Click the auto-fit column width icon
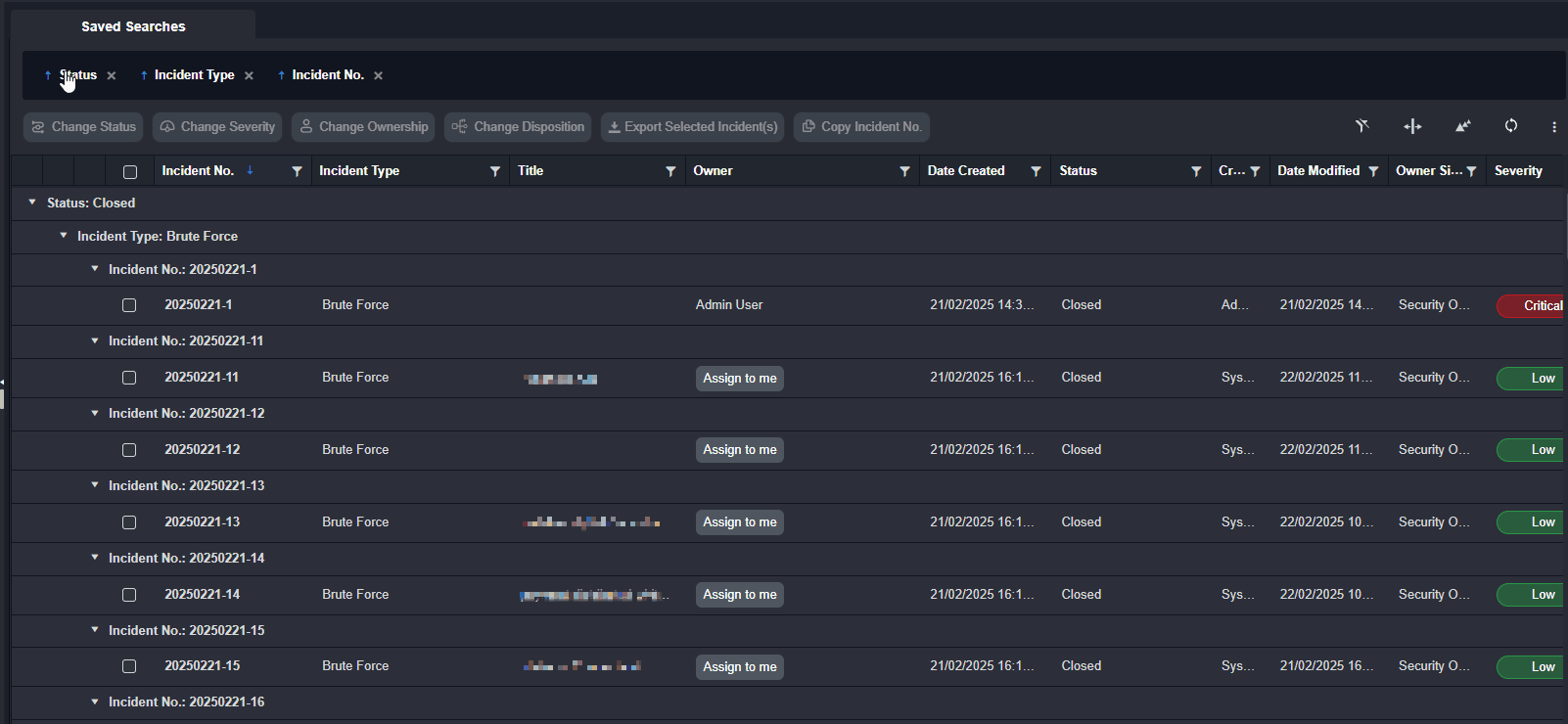The image size is (1568, 724). [1412, 126]
